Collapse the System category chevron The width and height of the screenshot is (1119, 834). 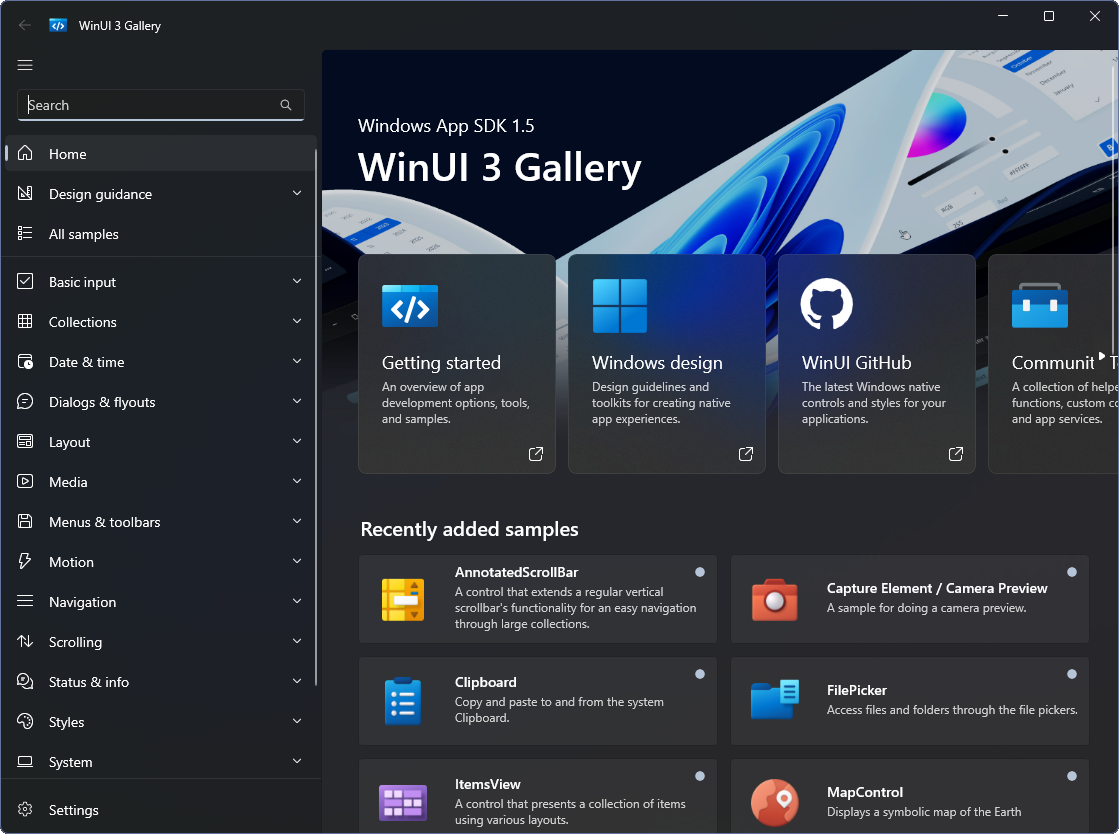(x=296, y=761)
